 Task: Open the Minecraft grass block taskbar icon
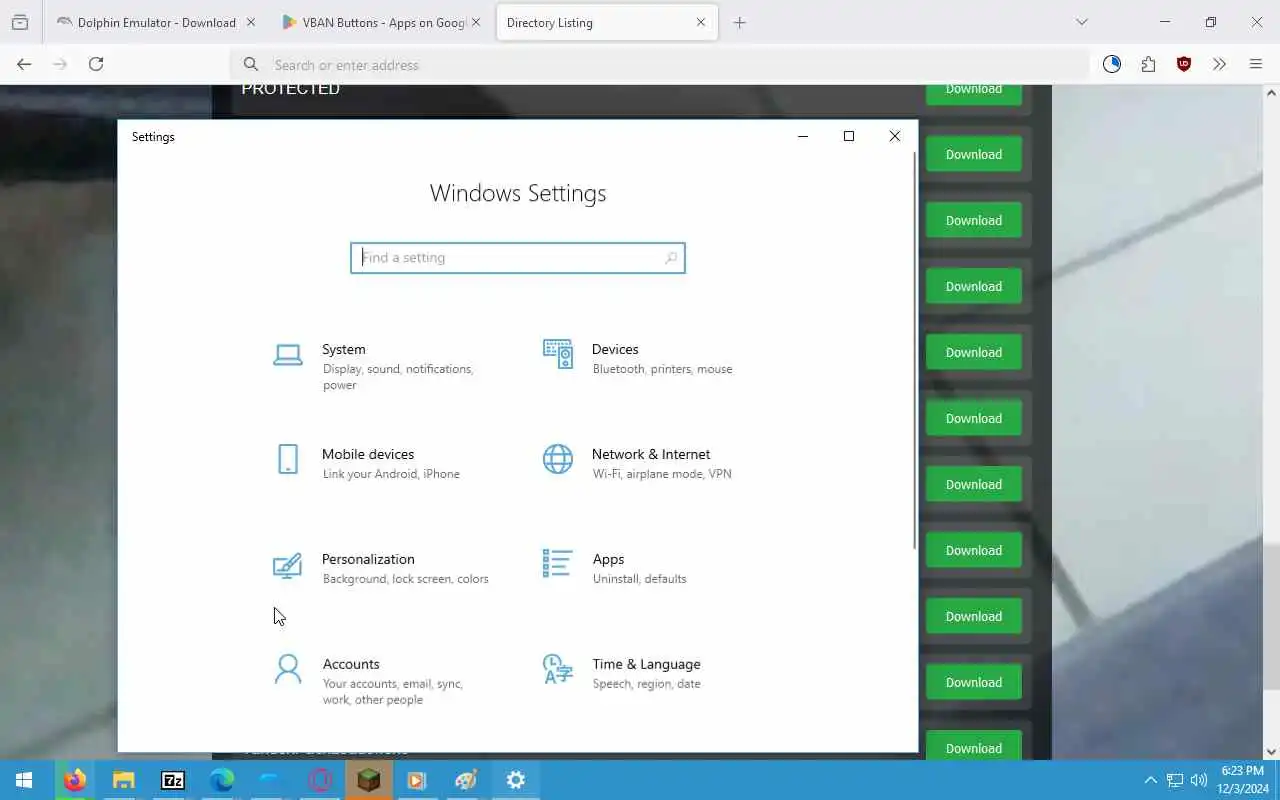(x=369, y=780)
